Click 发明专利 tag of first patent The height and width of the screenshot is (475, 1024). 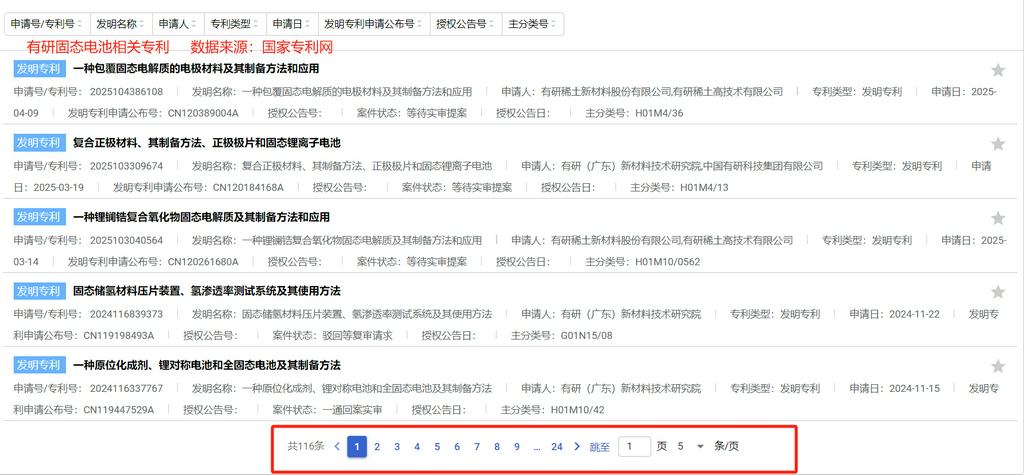click(x=40, y=69)
